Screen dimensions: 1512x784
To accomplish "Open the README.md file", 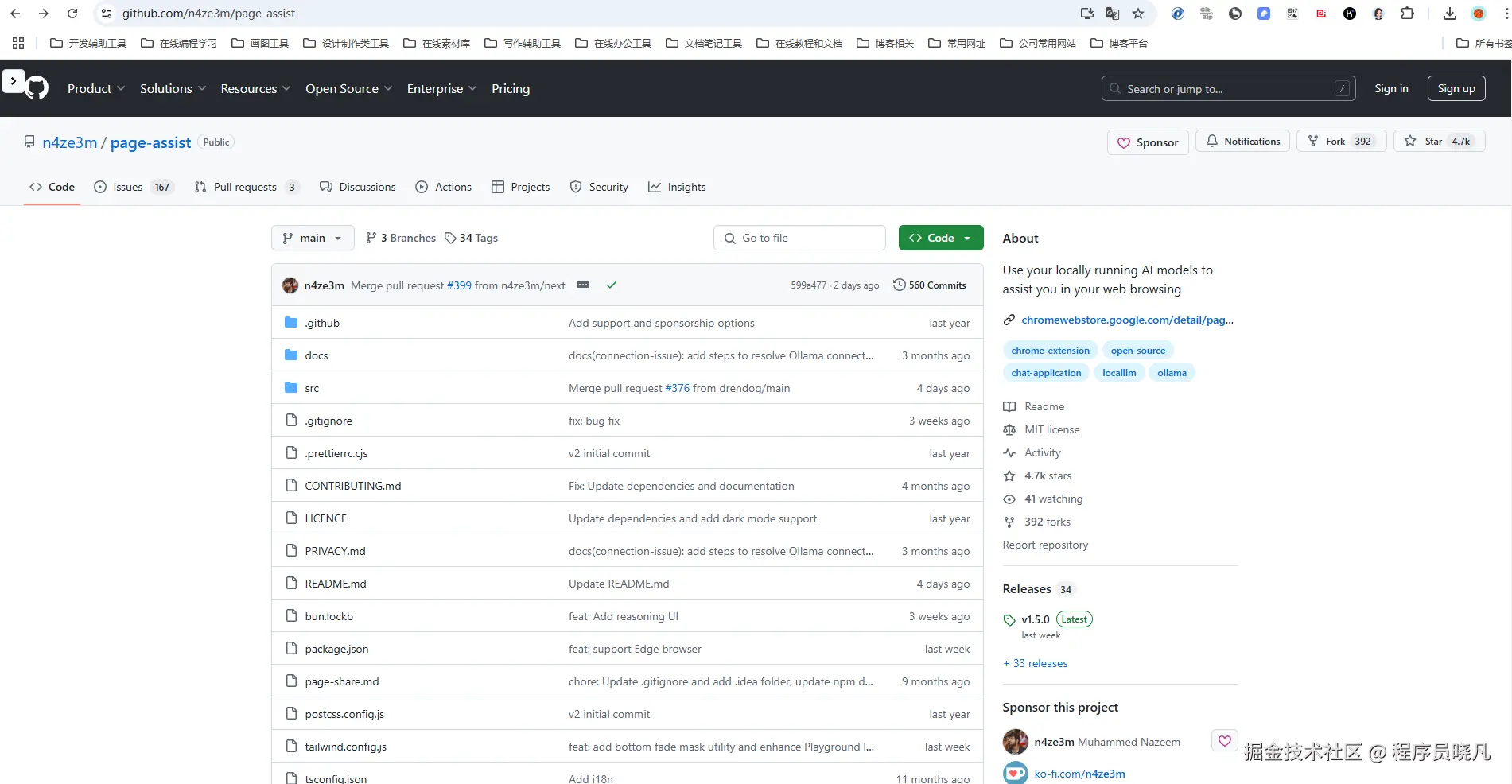I will 336,584.
